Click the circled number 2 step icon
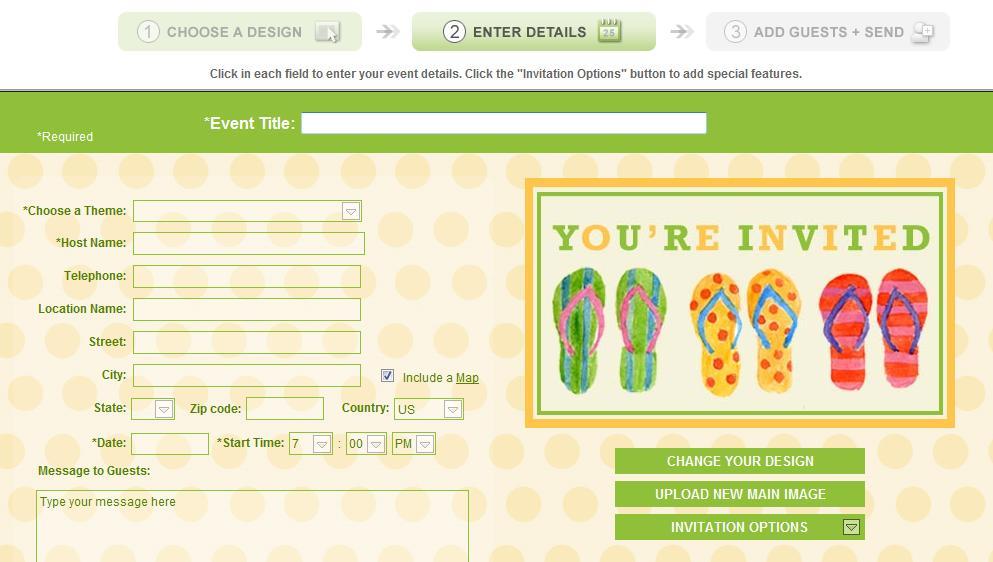 (454, 32)
